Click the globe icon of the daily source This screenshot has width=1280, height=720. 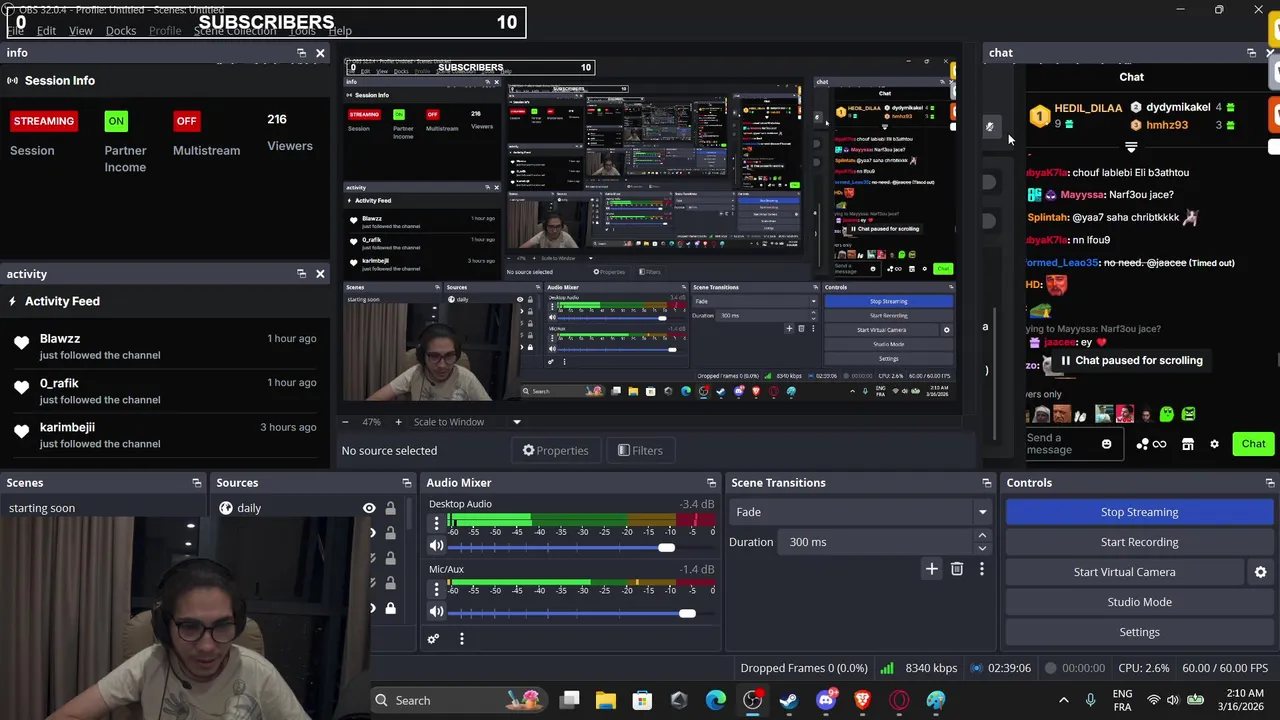tap(226, 508)
